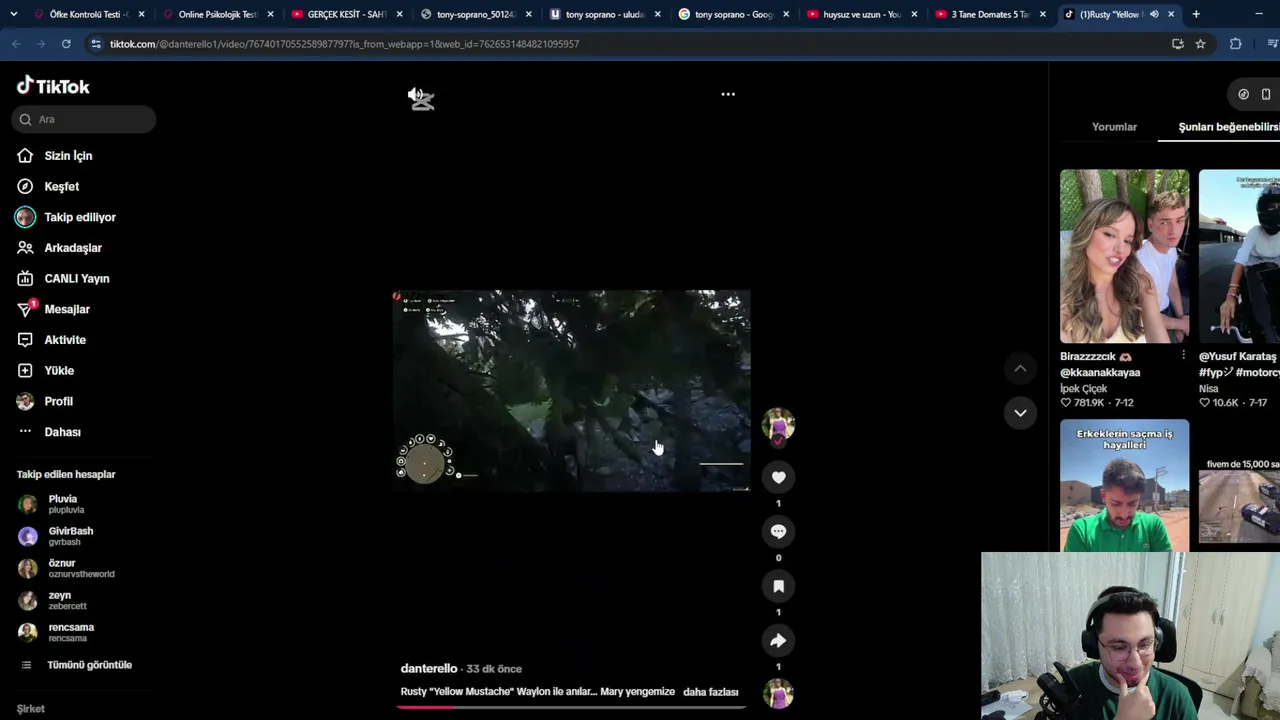Open the danterello profile link
This screenshot has width=1280, height=720.
[428, 669]
